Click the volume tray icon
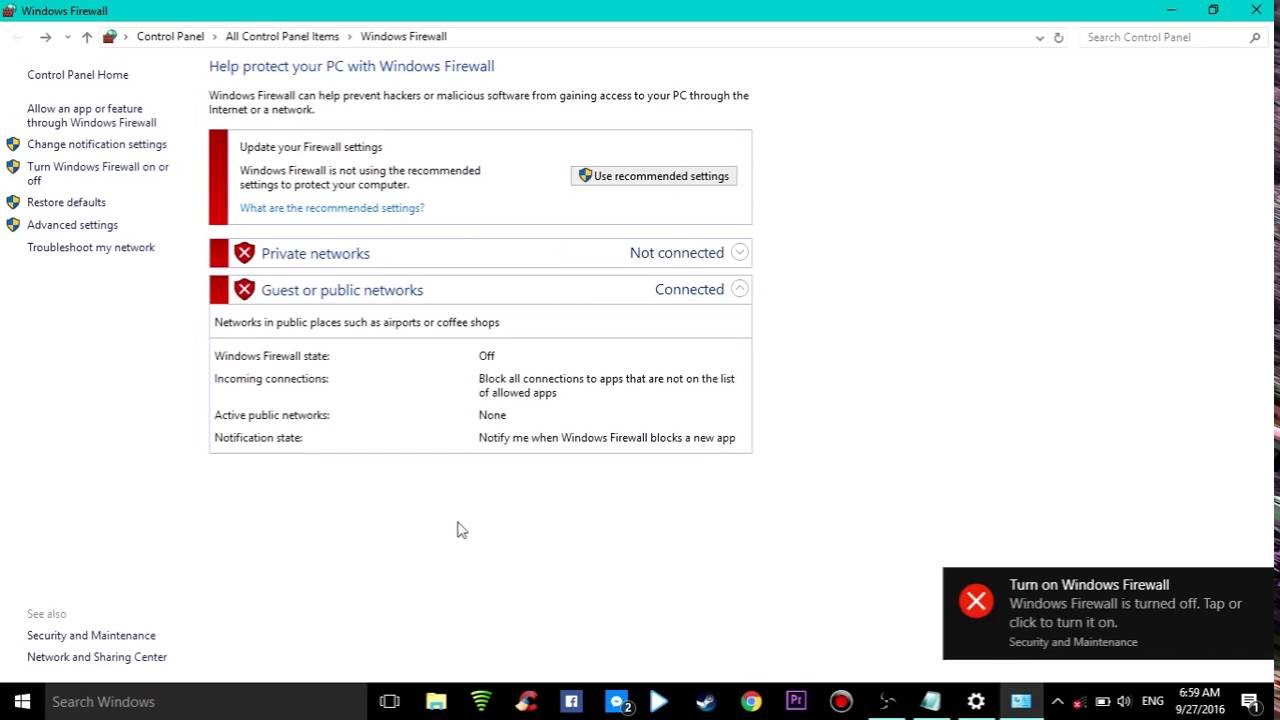1280x720 pixels. click(x=1124, y=701)
